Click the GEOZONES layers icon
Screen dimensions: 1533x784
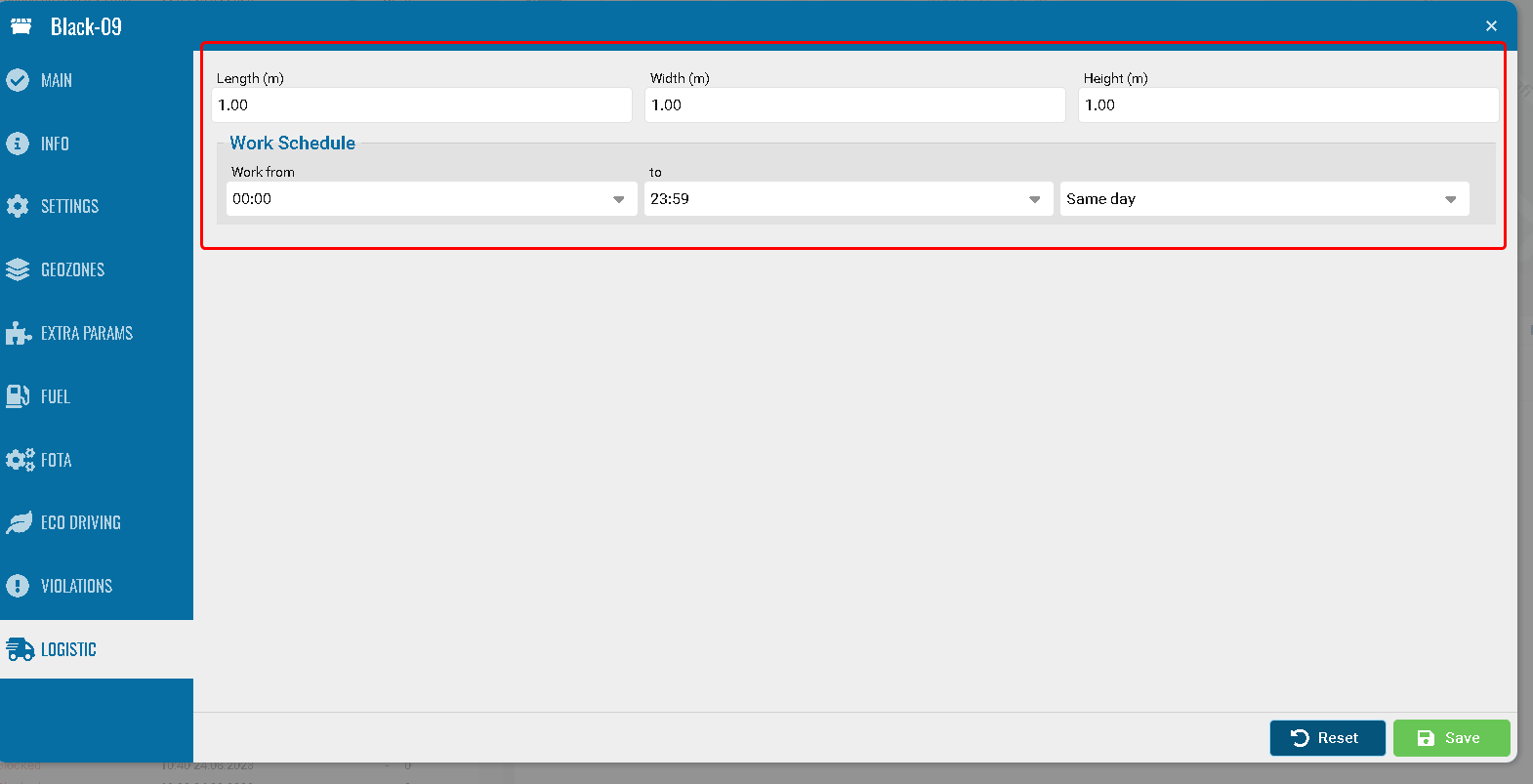click(x=18, y=269)
